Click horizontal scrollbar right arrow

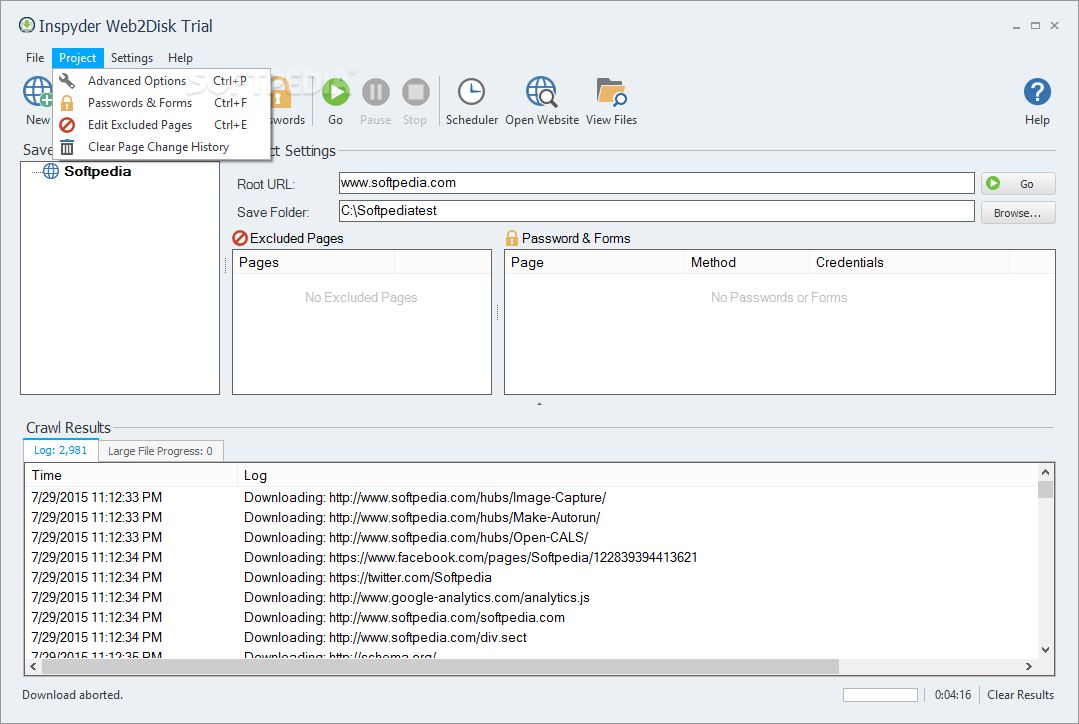click(x=1029, y=666)
